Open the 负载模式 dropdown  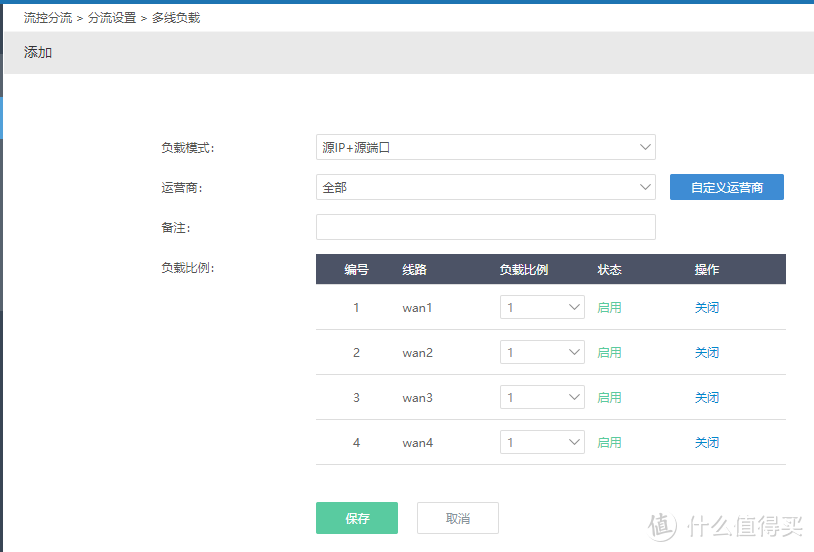click(x=485, y=147)
